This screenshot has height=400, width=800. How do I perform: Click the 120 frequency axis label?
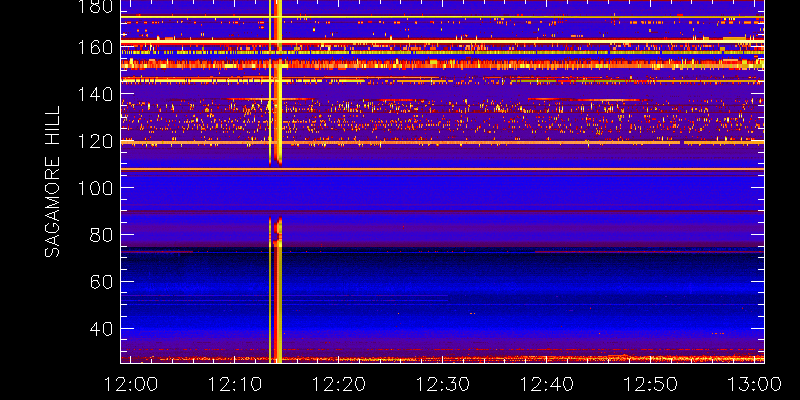tap(95, 141)
